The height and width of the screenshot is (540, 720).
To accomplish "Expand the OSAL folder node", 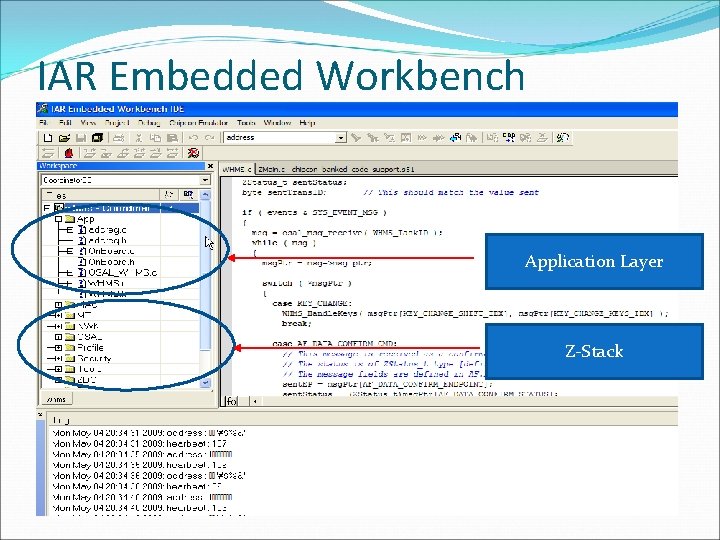I will click(x=58, y=337).
